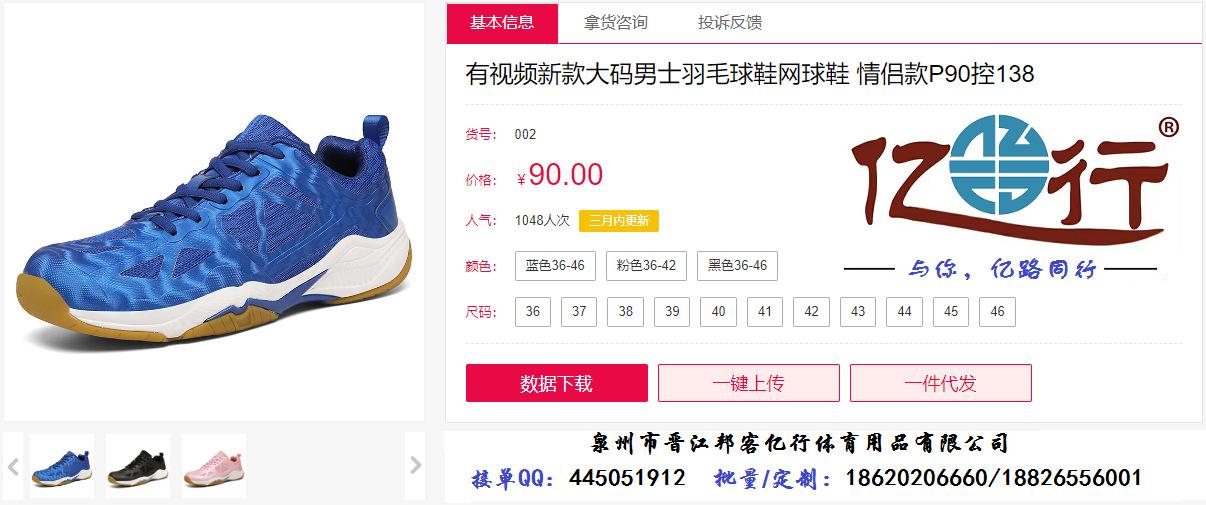Show next thumbnails with right arrow
The height and width of the screenshot is (505, 1206).
click(415, 466)
